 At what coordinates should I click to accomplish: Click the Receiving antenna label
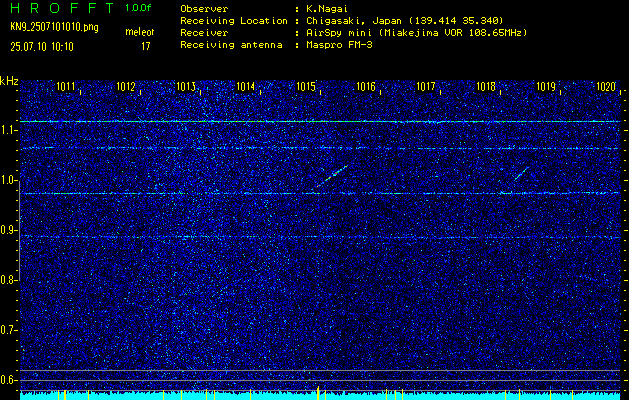coord(231,45)
